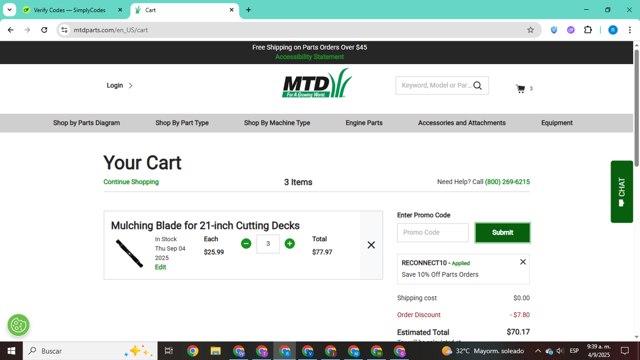640x360 pixels.
Task: Click the taskbar Buscar search box
Action: pyautogui.click(x=90, y=351)
